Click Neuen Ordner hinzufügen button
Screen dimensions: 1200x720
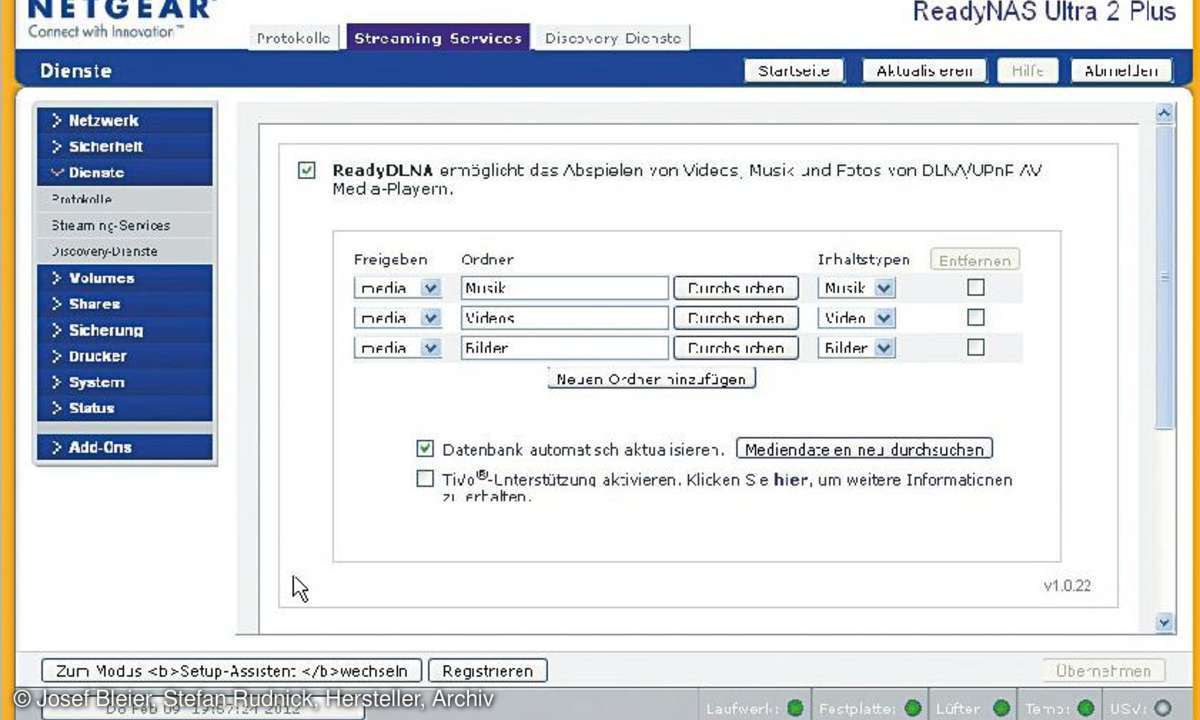click(x=652, y=379)
